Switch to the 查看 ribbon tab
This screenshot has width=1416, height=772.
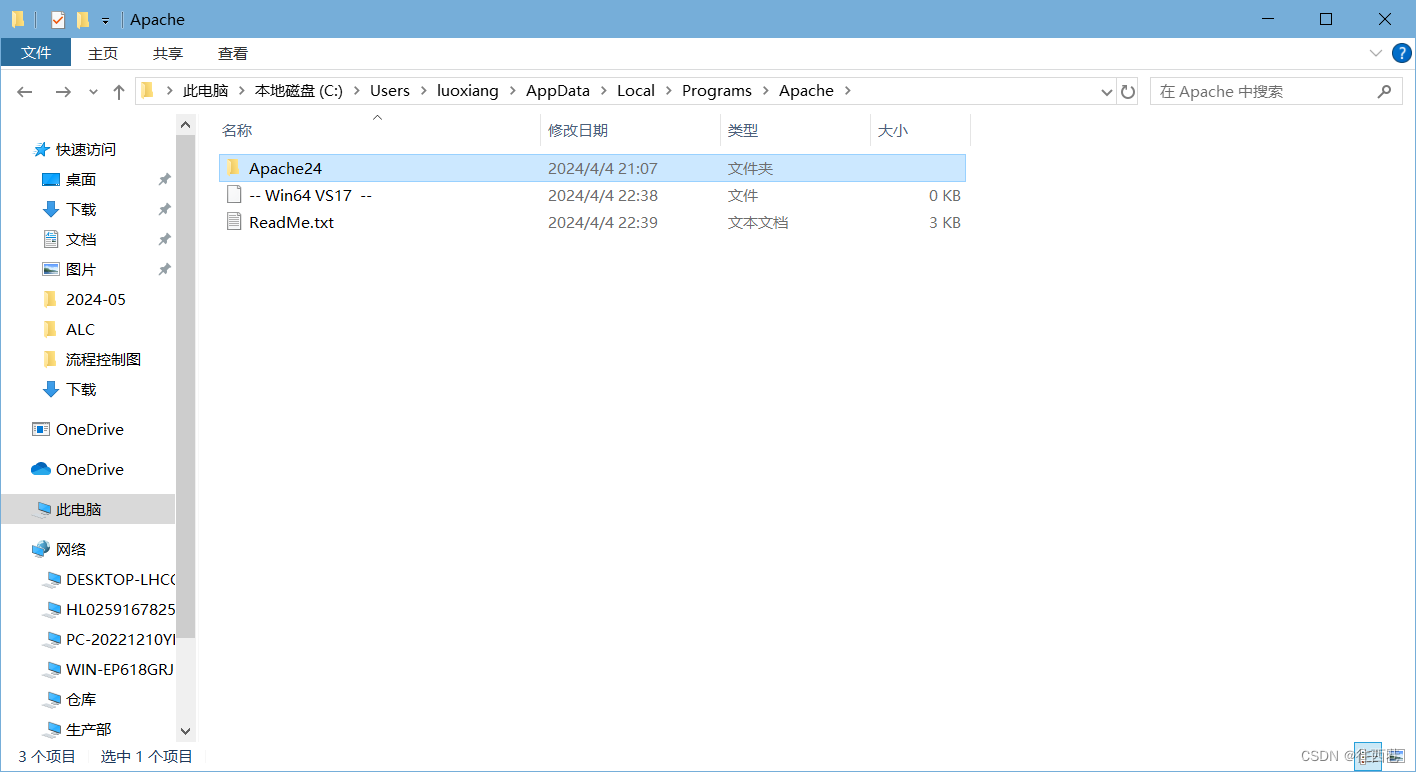click(x=233, y=53)
